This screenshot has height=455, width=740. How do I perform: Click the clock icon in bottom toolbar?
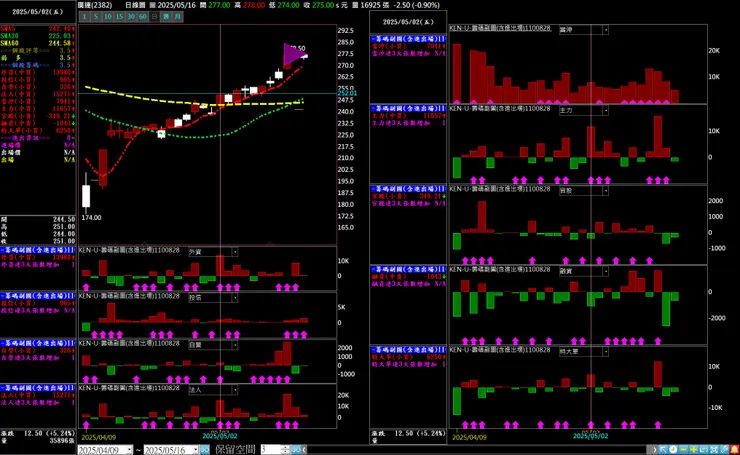(x=673, y=449)
